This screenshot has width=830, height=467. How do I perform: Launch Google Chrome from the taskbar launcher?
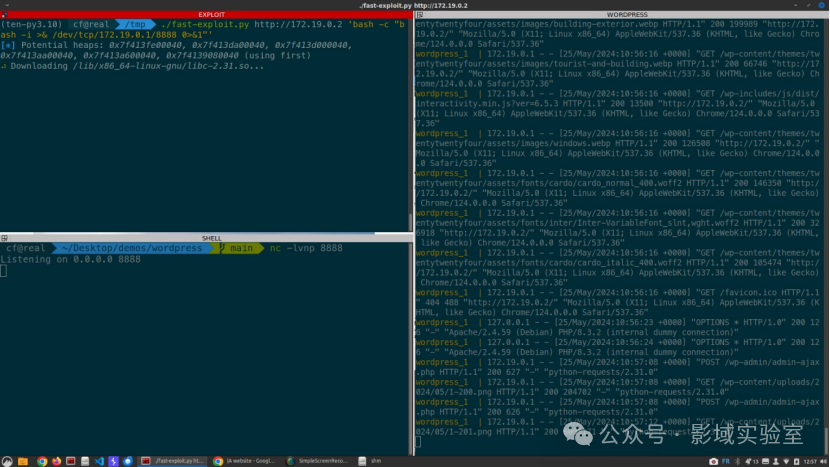[x=42, y=461]
